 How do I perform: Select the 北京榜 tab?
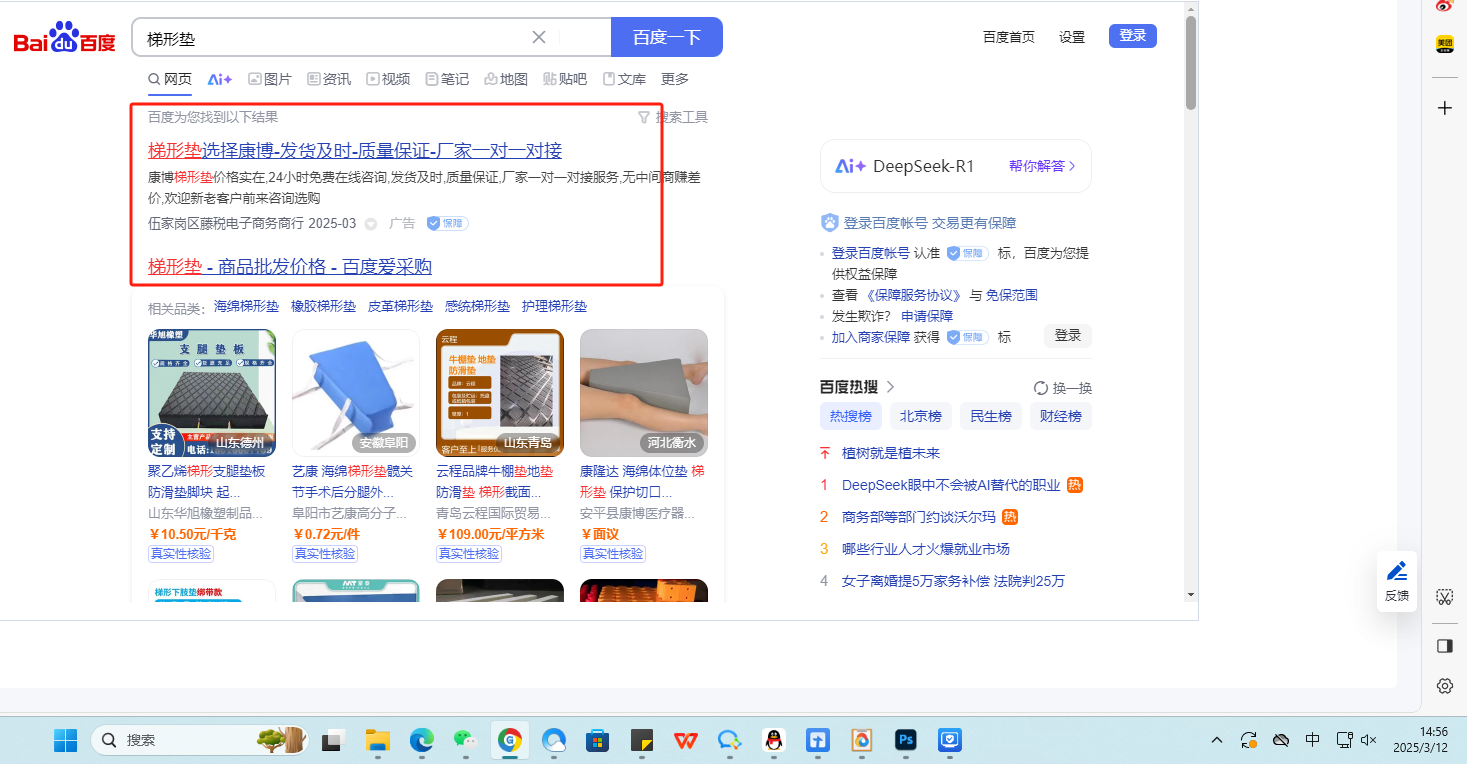coord(921,416)
